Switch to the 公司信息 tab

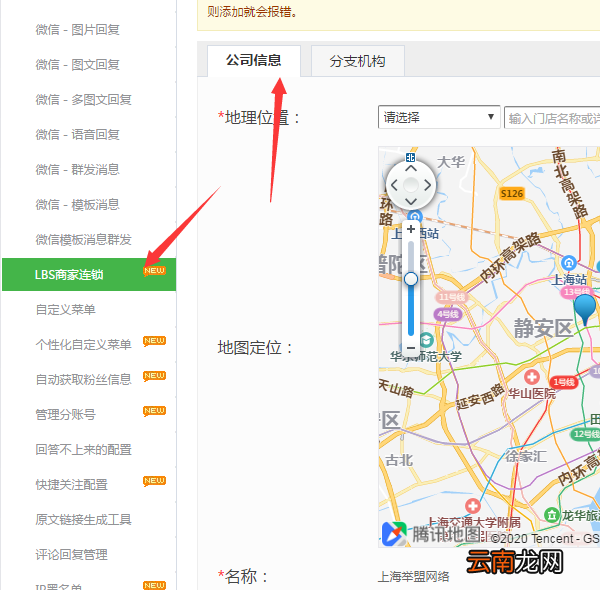[254, 61]
